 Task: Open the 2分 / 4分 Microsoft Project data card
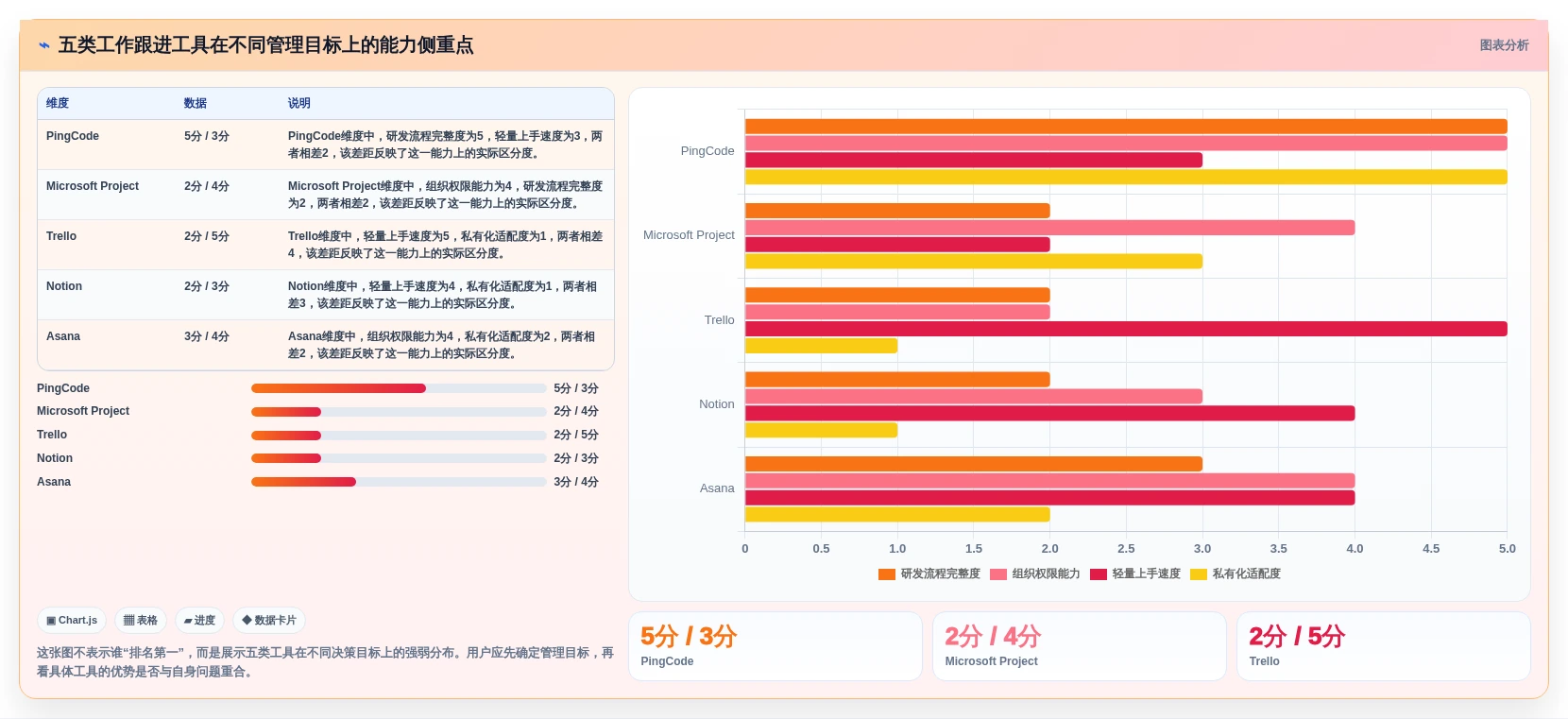pyautogui.click(x=1080, y=646)
